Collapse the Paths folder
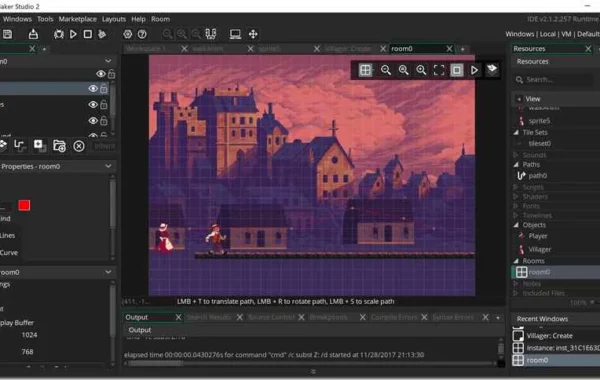The height and width of the screenshot is (380, 600). point(516,164)
